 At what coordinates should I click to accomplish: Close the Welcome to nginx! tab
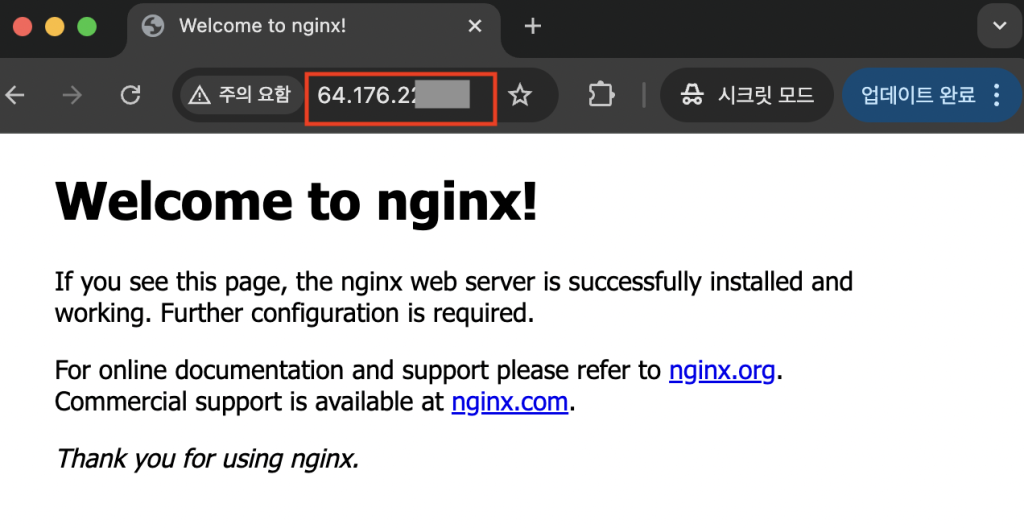(475, 26)
